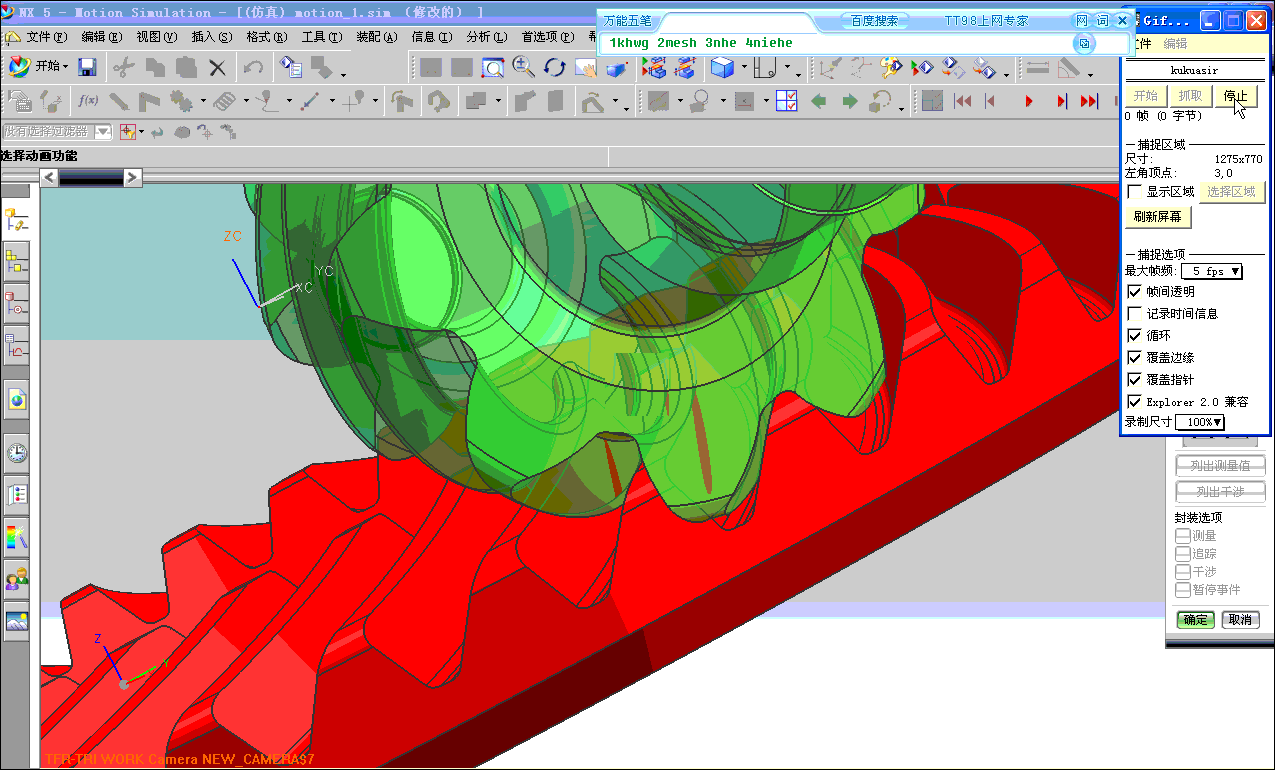
Task: Open the sidebar web browser icon
Action: tap(17, 400)
